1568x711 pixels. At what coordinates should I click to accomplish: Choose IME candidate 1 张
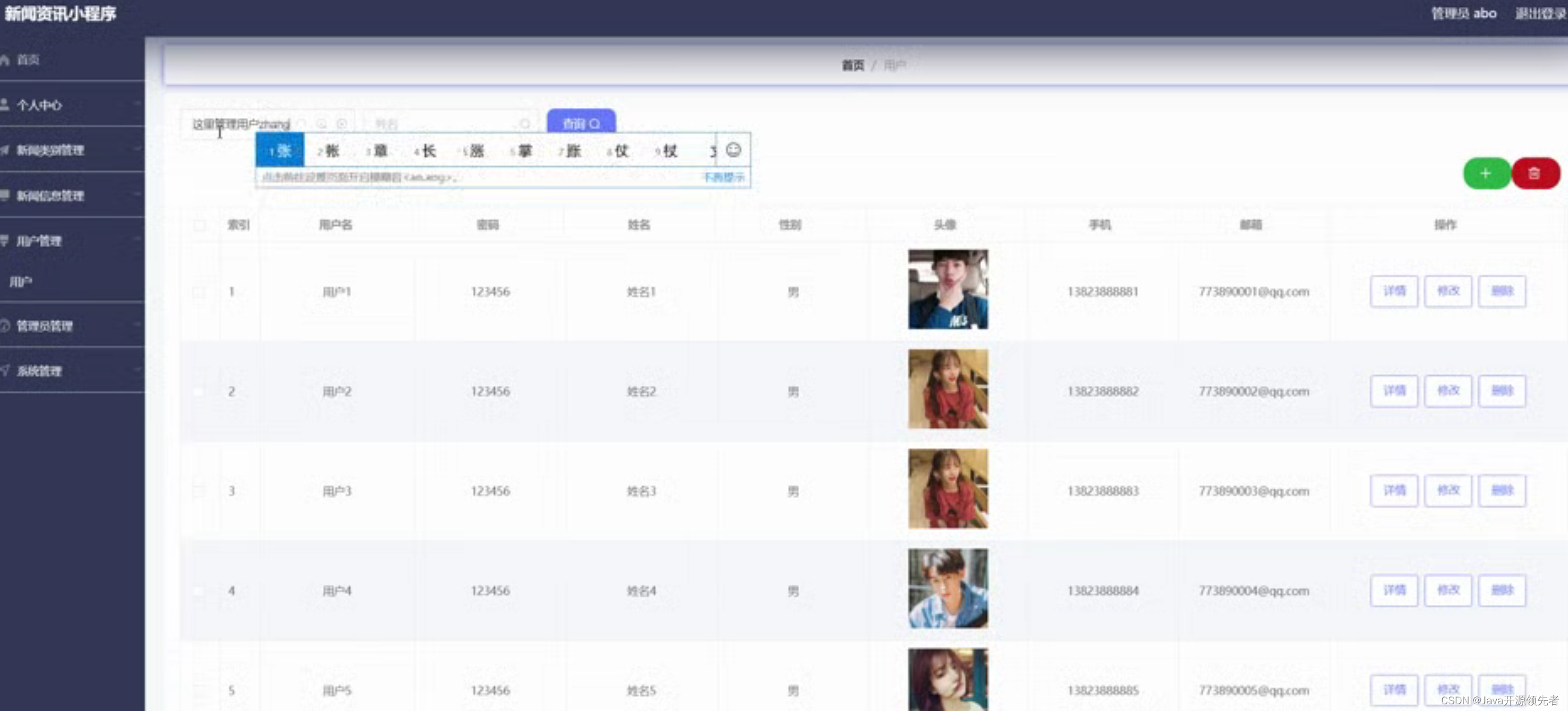tap(280, 151)
